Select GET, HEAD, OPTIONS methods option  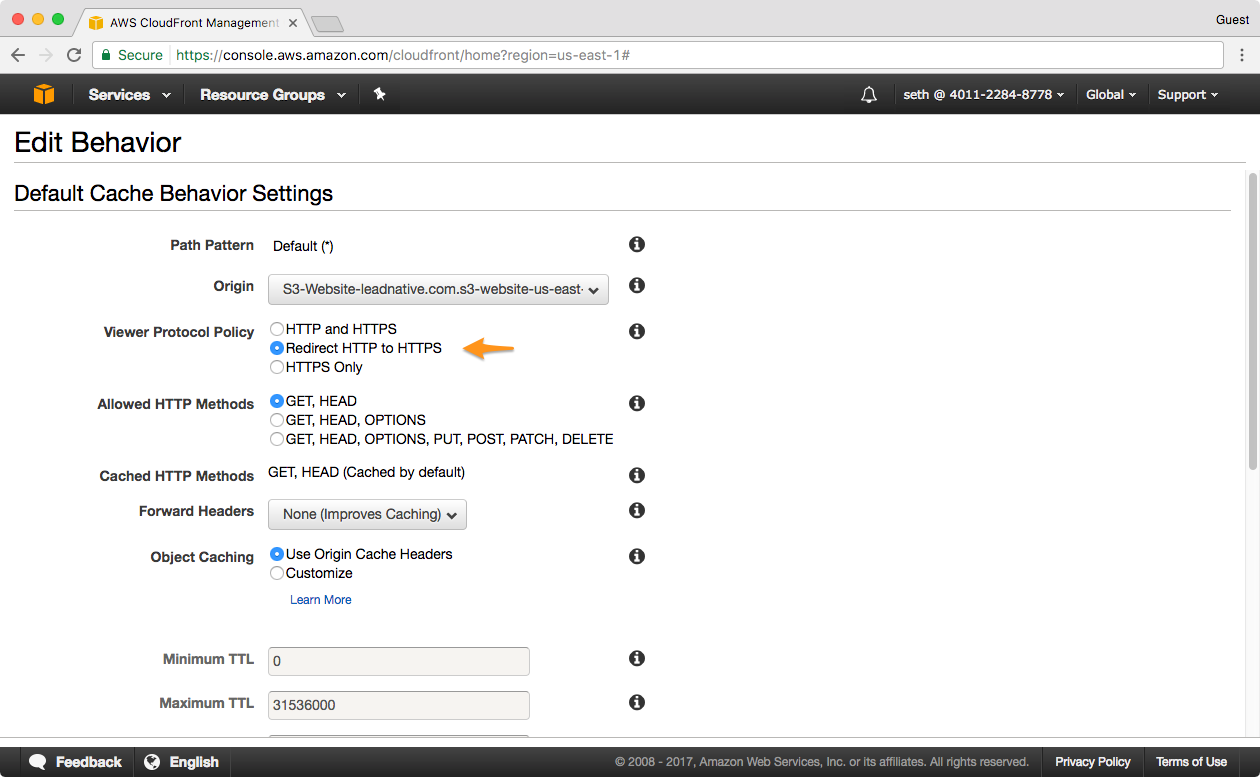coord(277,420)
